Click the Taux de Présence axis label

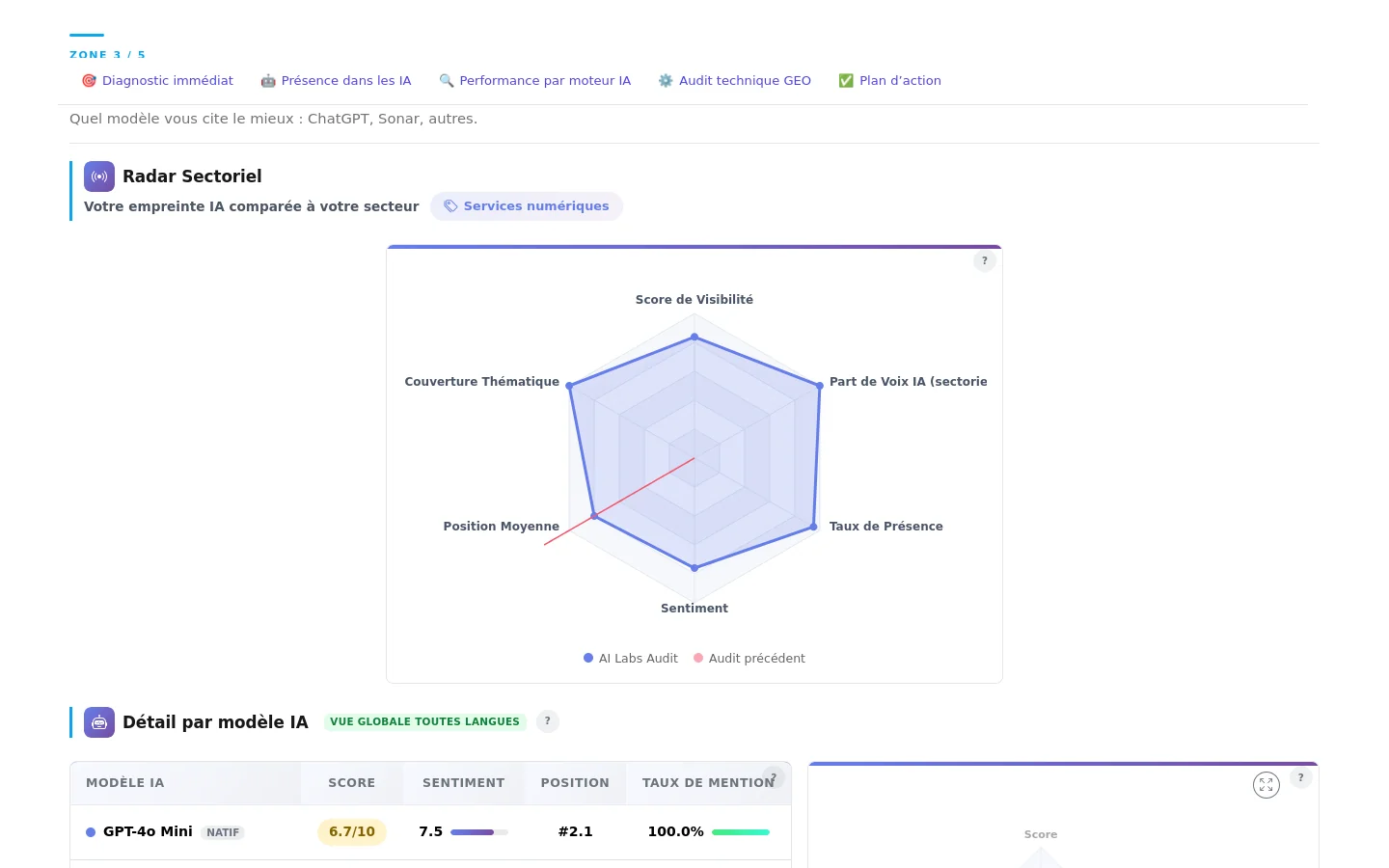point(886,527)
